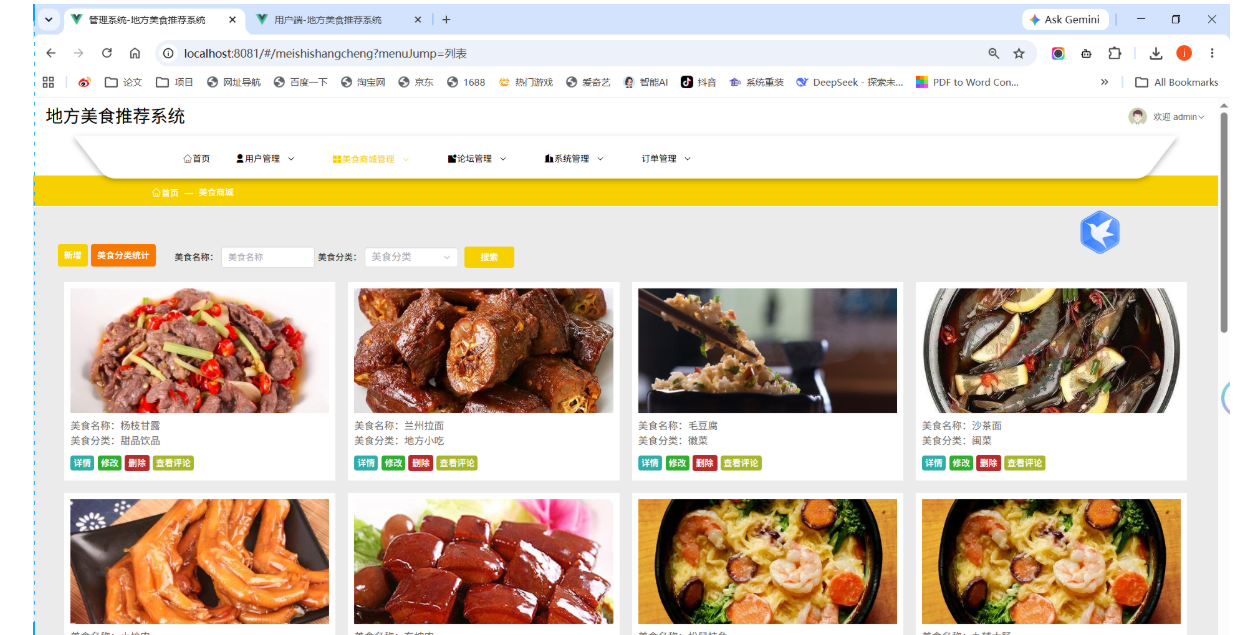Click the 地方美食推荐系统 page title
The width and height of the screenshot is (1236, 635).
click(115, 116)
